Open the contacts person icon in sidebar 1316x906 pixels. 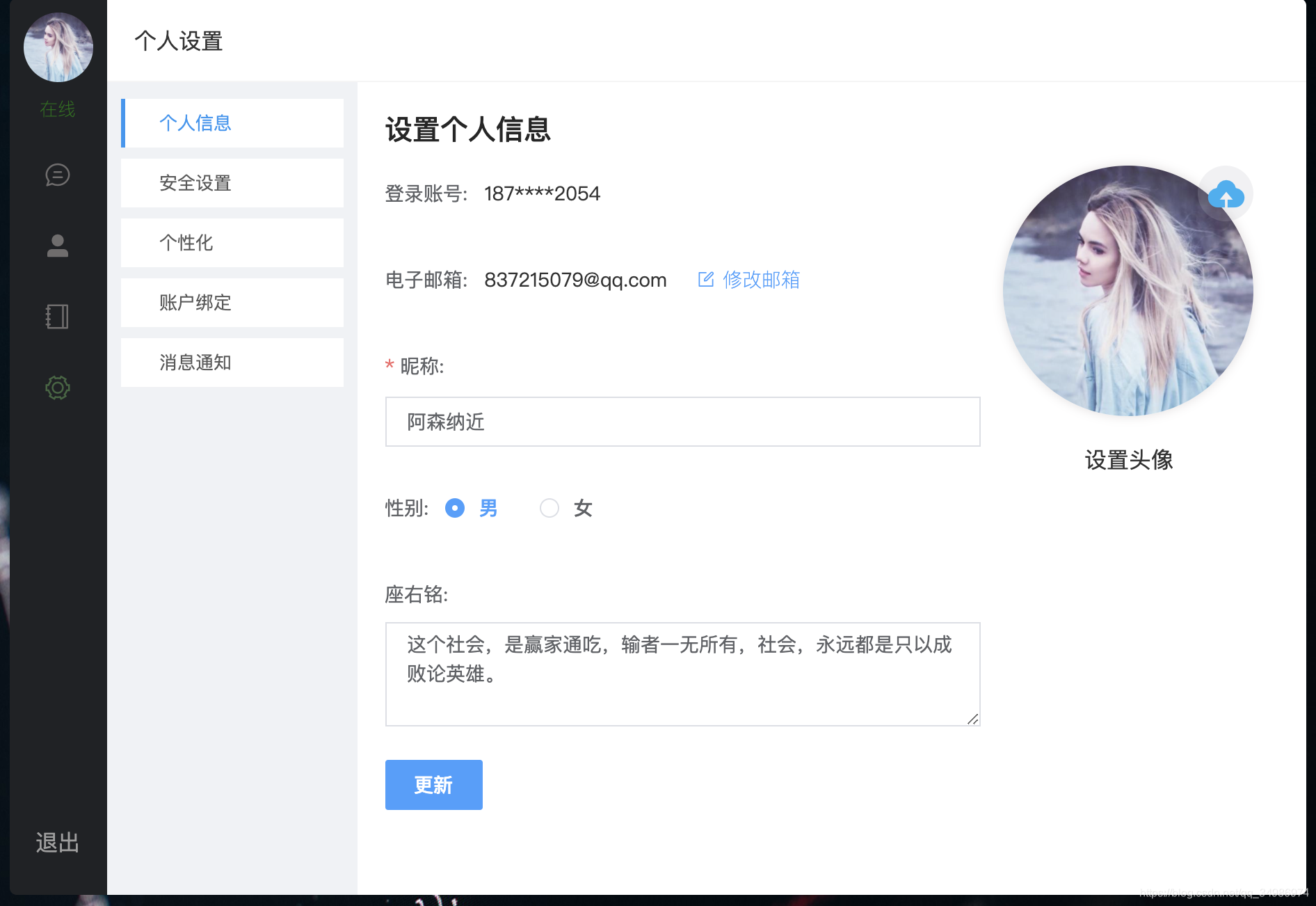click(x=58, y=246)
